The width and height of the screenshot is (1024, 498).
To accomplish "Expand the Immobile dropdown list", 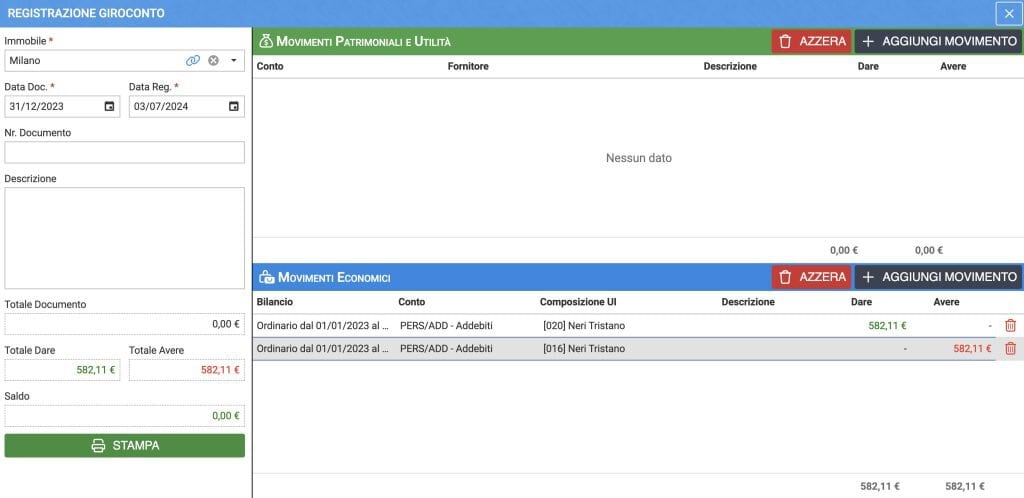I will click(233, 61).
